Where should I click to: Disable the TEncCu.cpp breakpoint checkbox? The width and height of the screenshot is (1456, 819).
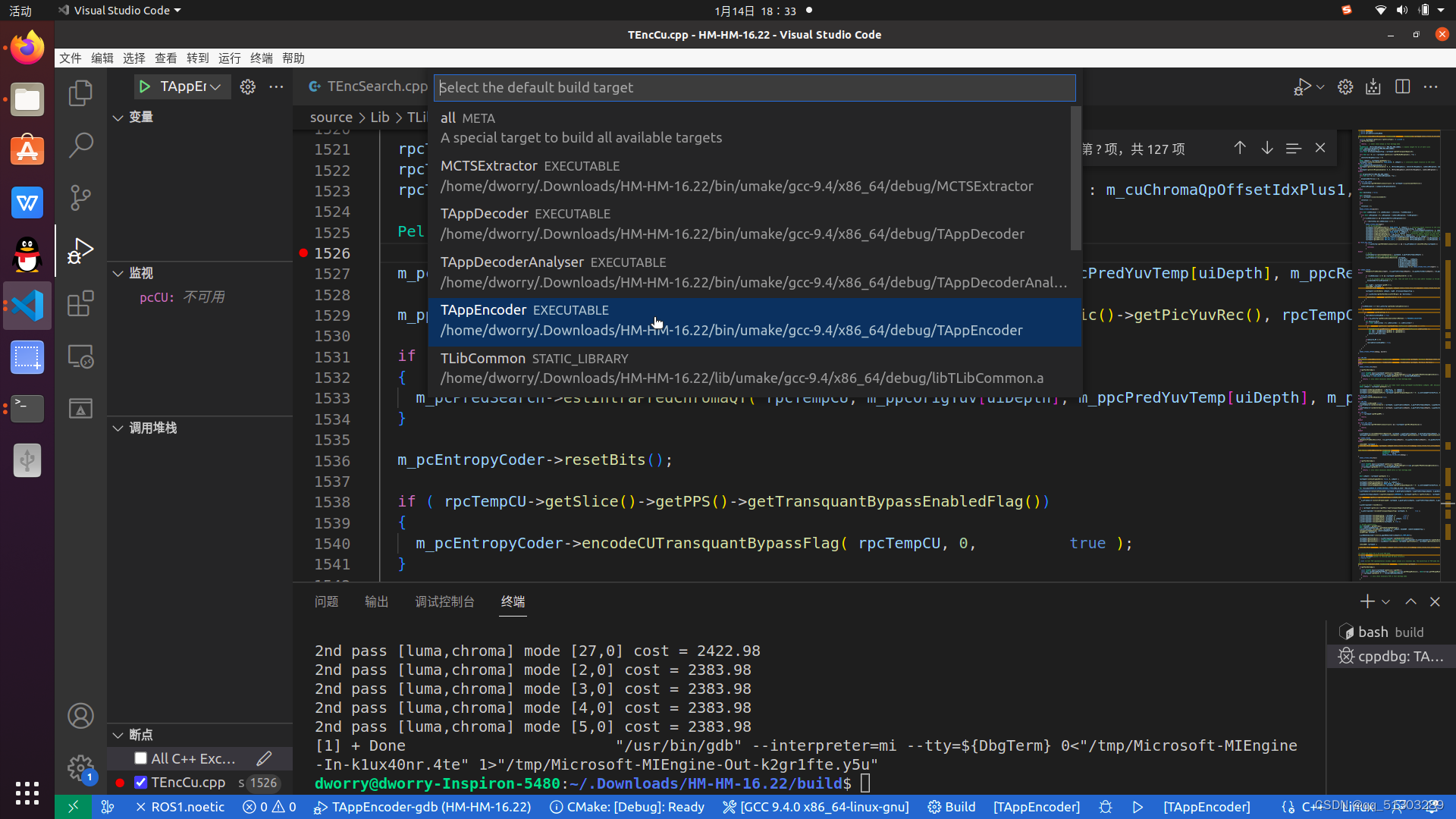point(140,782)
